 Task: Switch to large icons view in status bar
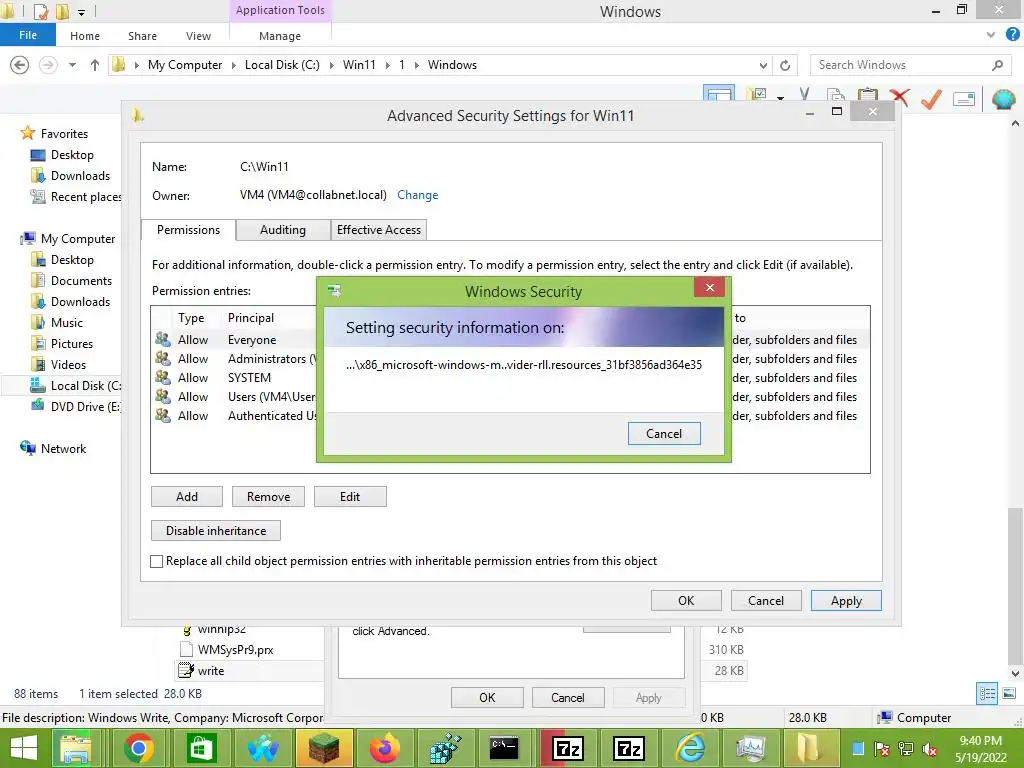[x=1009, y=694]
